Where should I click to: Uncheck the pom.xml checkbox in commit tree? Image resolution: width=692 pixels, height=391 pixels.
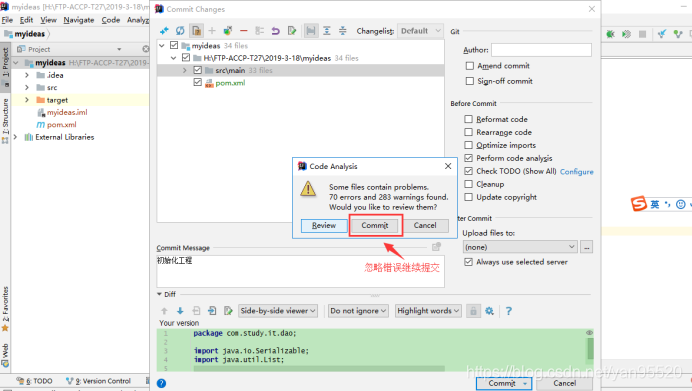(x=198, y=82)
